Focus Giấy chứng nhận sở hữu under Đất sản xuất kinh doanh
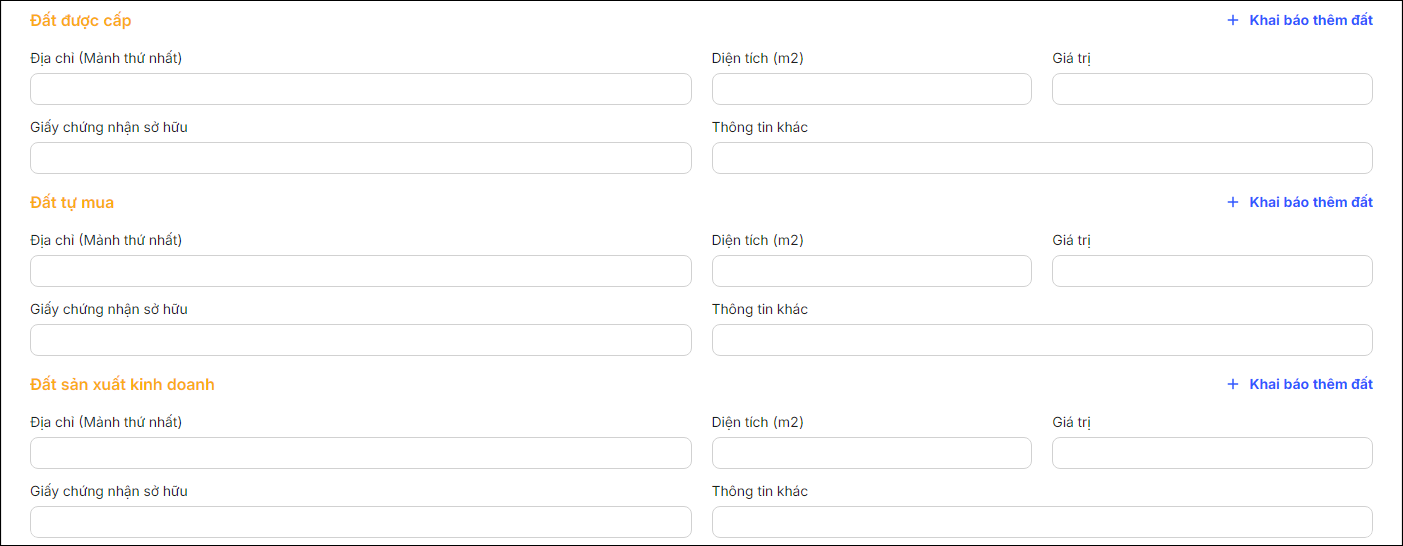 coord(360,522)
